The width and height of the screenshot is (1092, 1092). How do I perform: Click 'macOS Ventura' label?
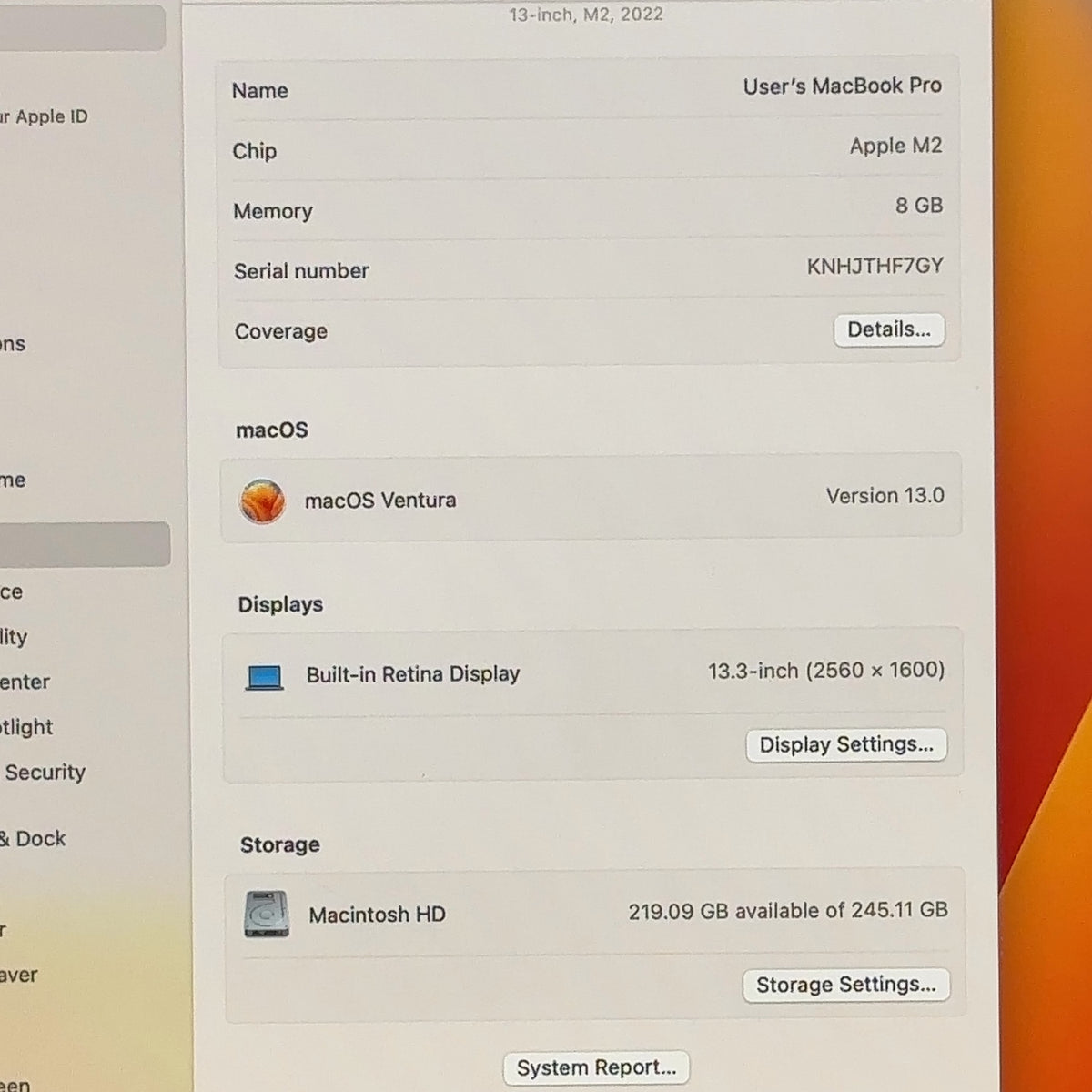point(380,500)
